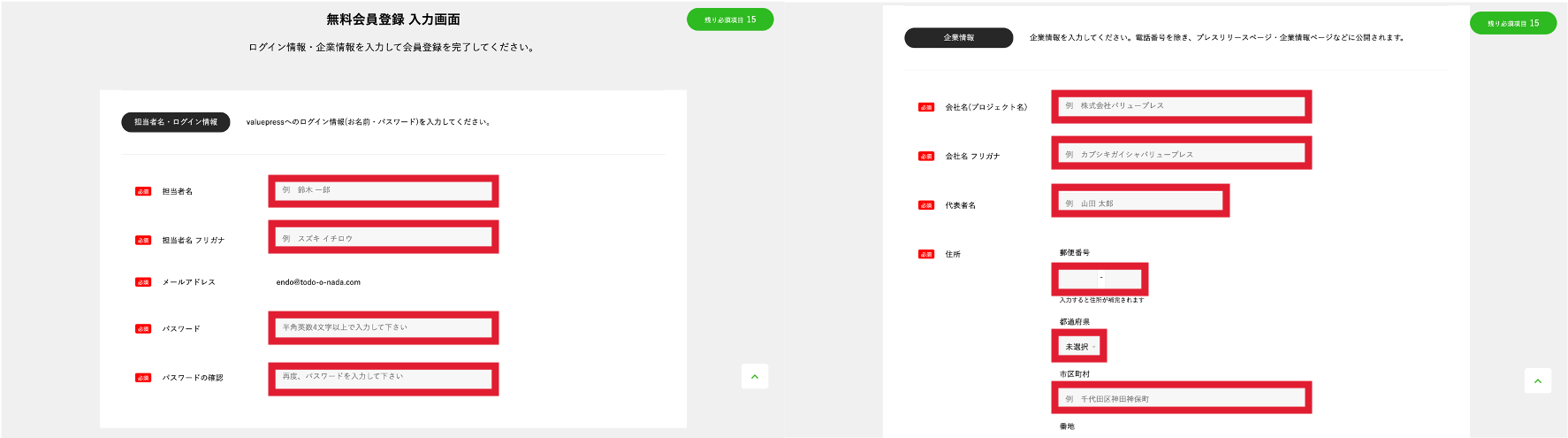The image size is (1568, 438).
Task: Open the 都道府県 未選択 dropdown
Action: pyautogui.click(x=1080, y=347)
